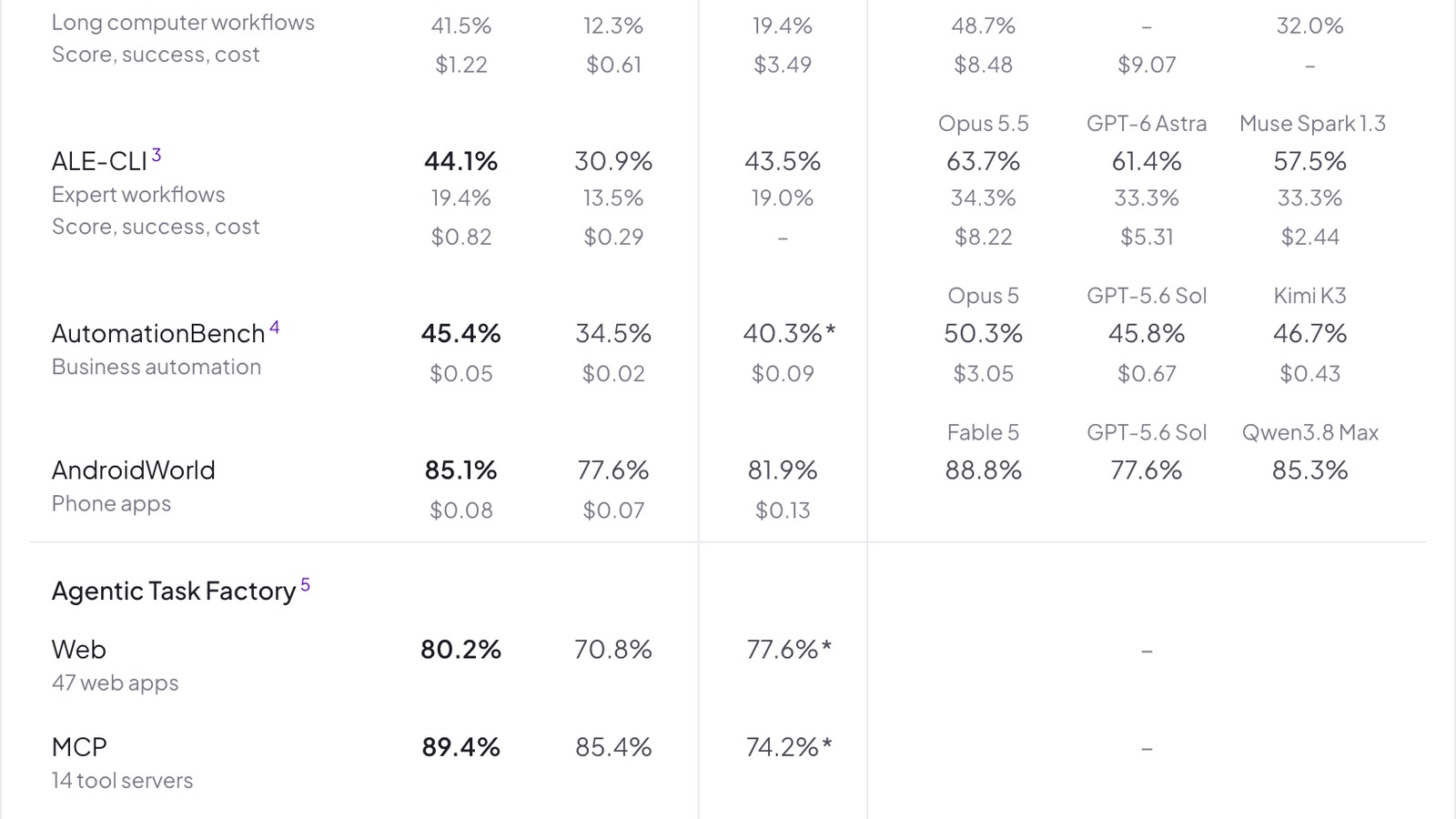Click the Opus 5.5 column label
Screen dimensions: 1456x819
[984, 124]
